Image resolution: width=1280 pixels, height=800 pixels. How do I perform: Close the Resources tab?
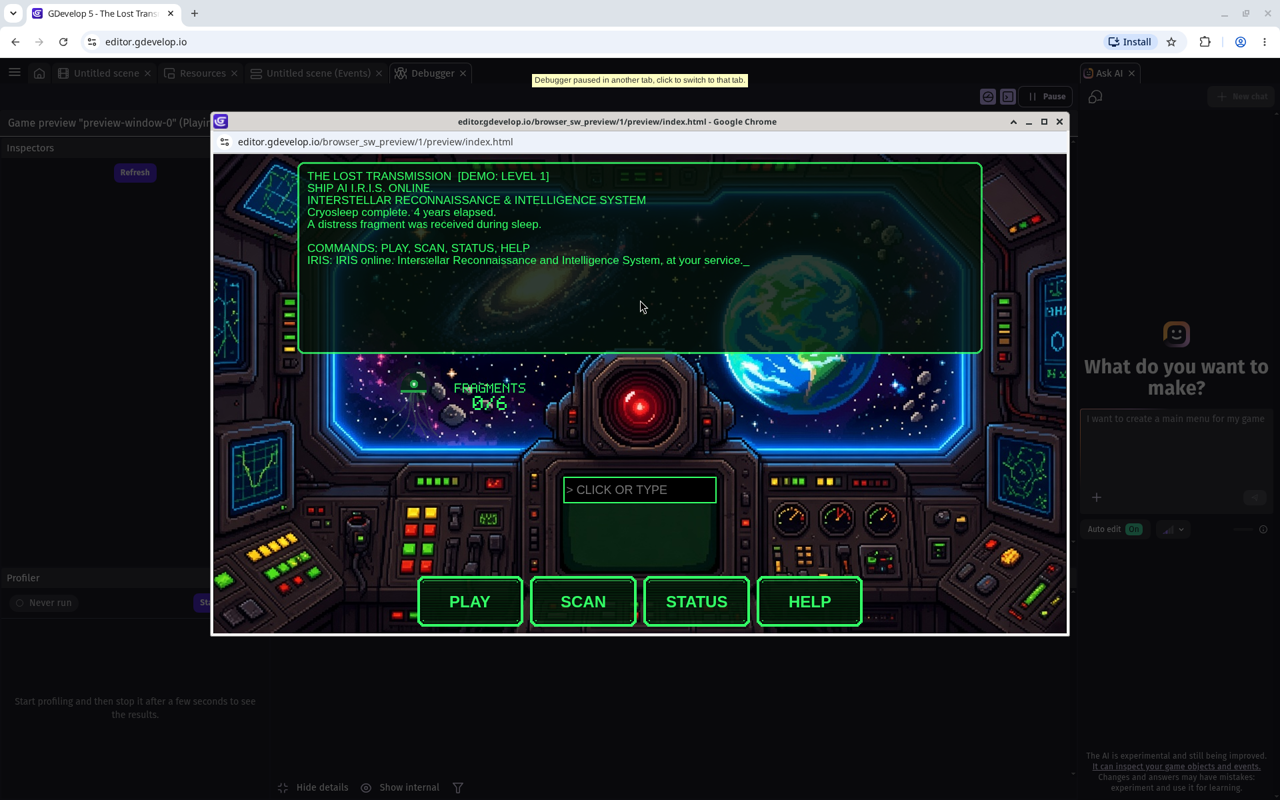coord(234,73)
